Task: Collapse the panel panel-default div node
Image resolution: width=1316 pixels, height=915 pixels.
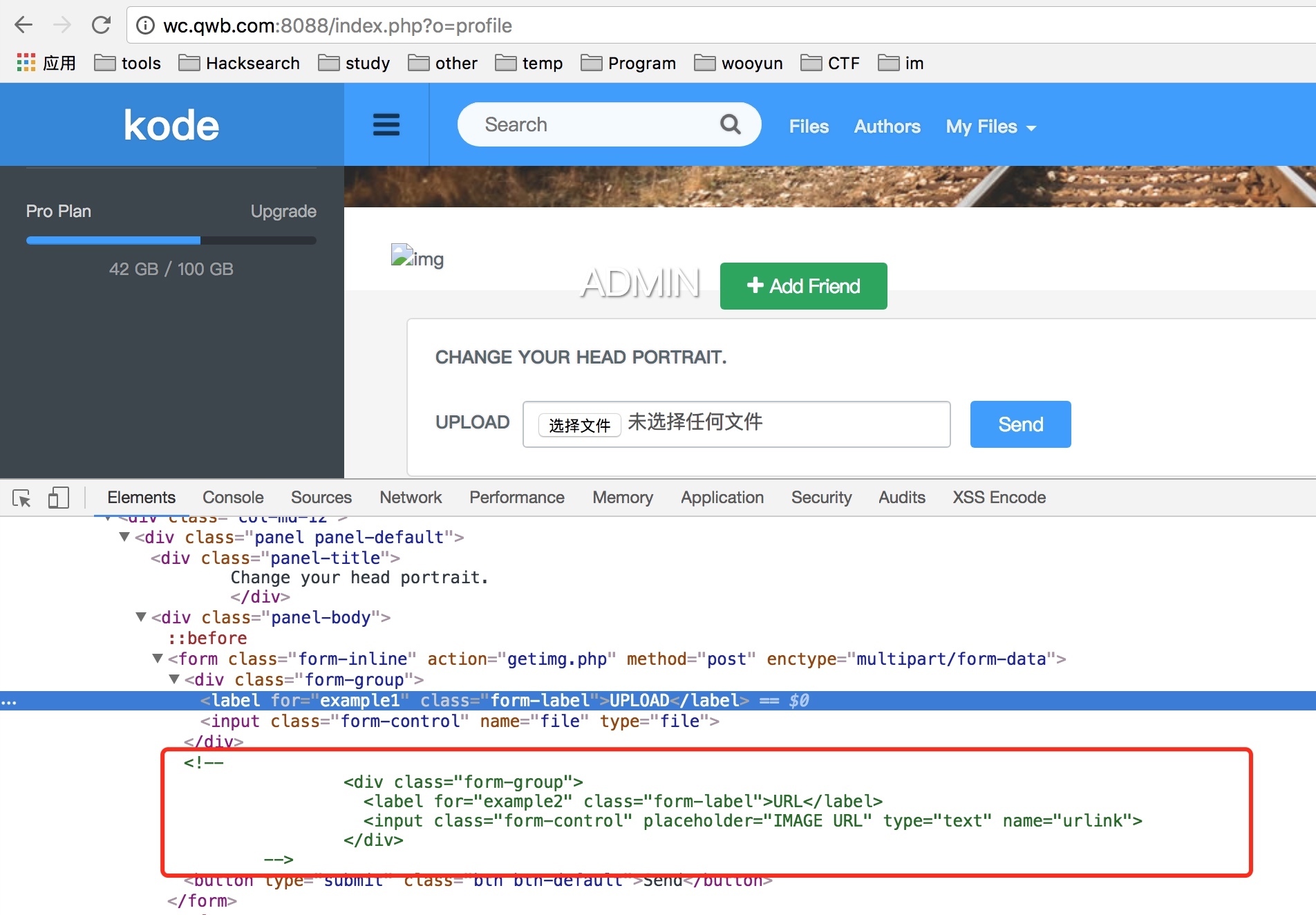Action: tap(124, 537)
